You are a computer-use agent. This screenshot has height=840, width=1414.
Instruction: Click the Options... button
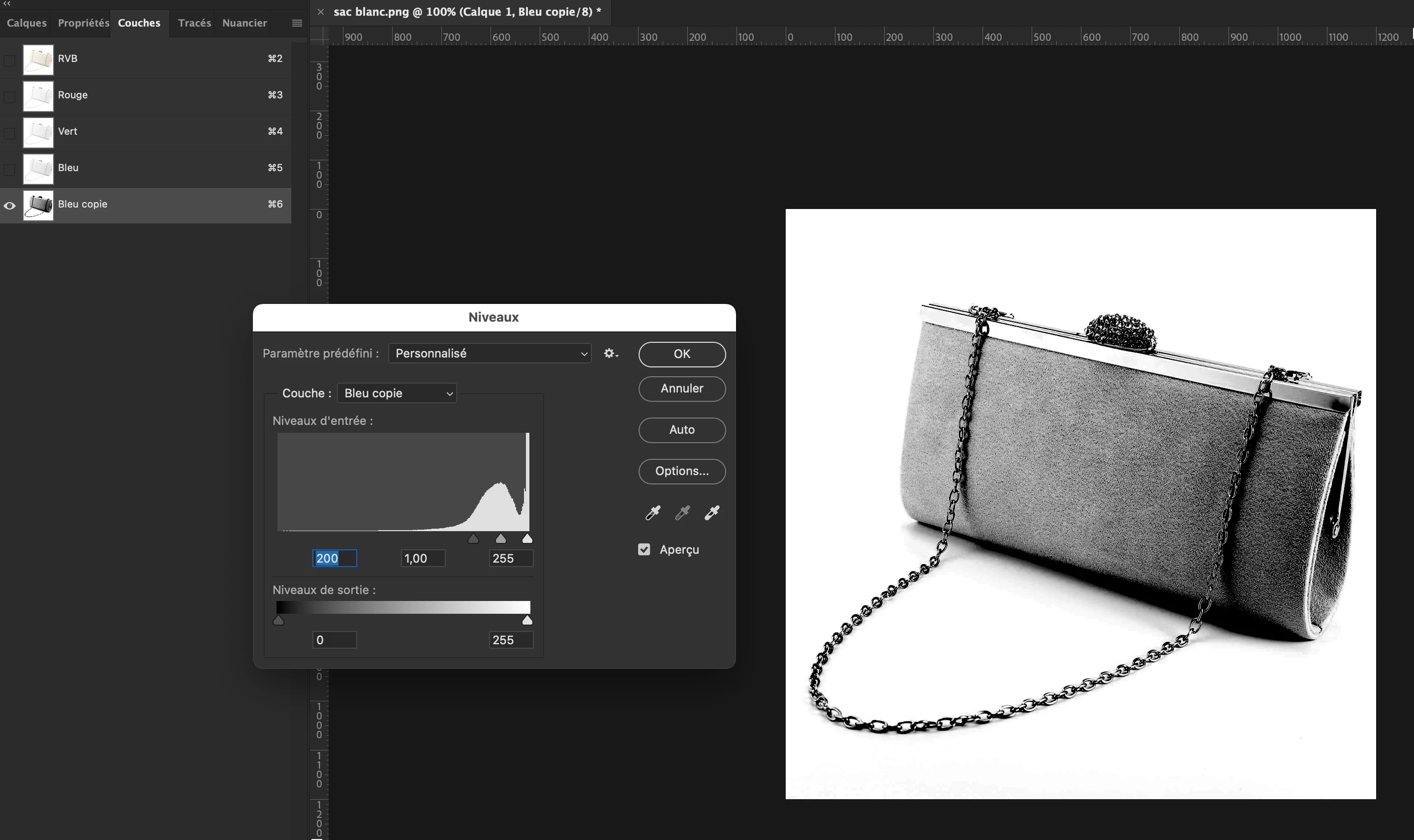point(681,471)
